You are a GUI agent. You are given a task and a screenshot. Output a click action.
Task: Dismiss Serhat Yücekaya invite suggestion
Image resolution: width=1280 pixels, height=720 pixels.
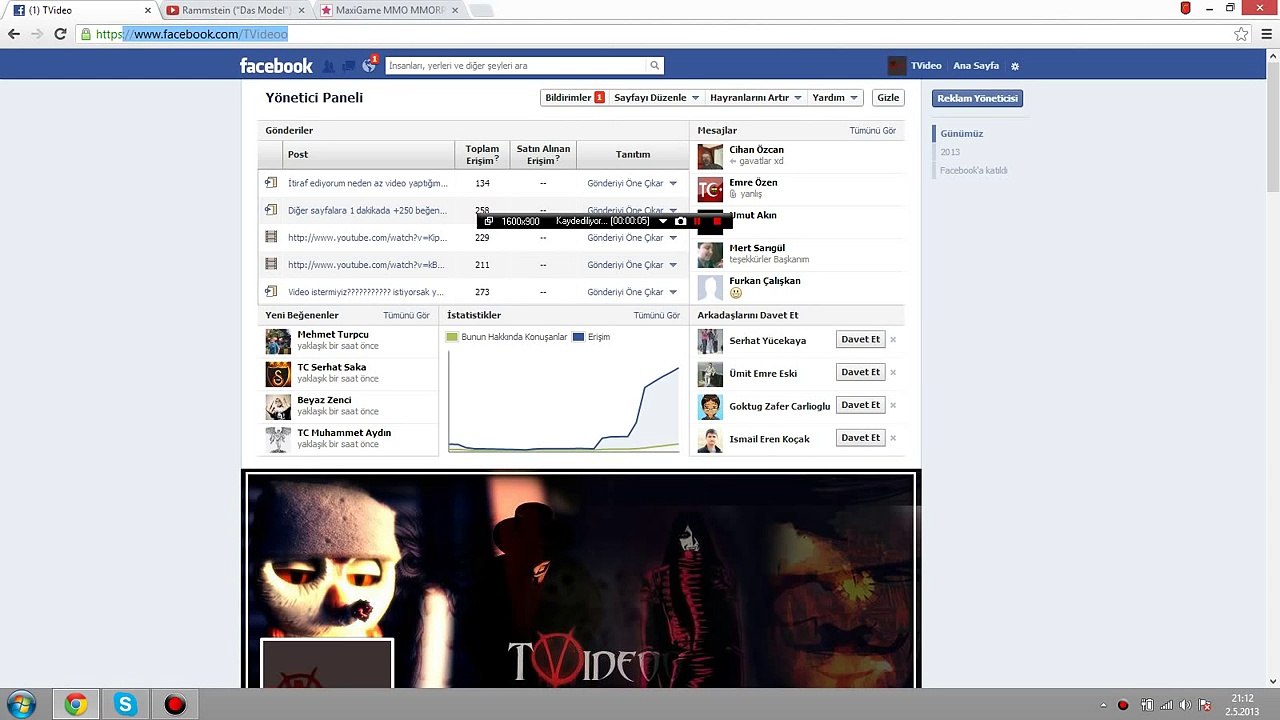click(893, 340)
